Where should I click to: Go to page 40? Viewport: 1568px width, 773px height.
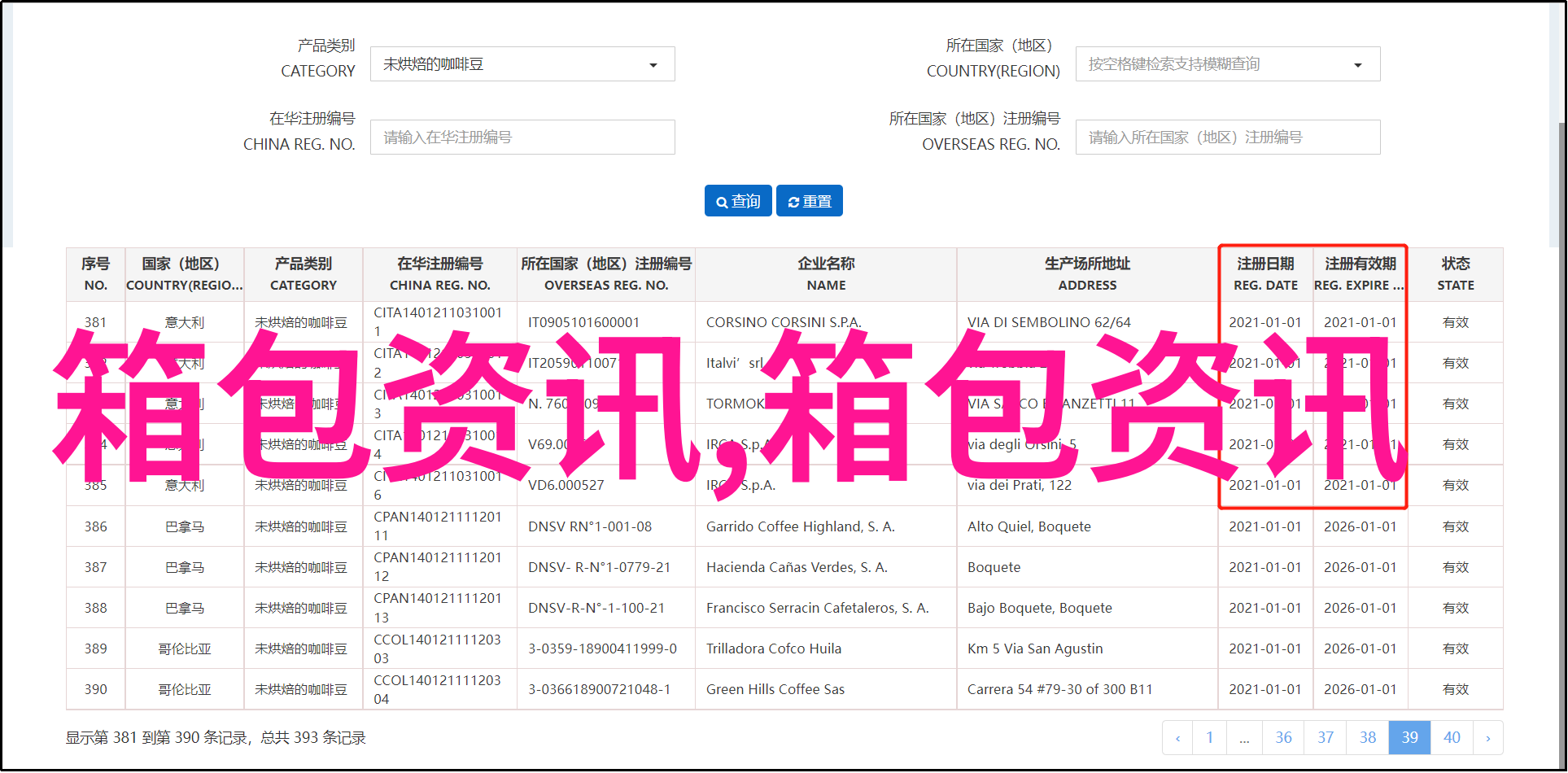1452,738
